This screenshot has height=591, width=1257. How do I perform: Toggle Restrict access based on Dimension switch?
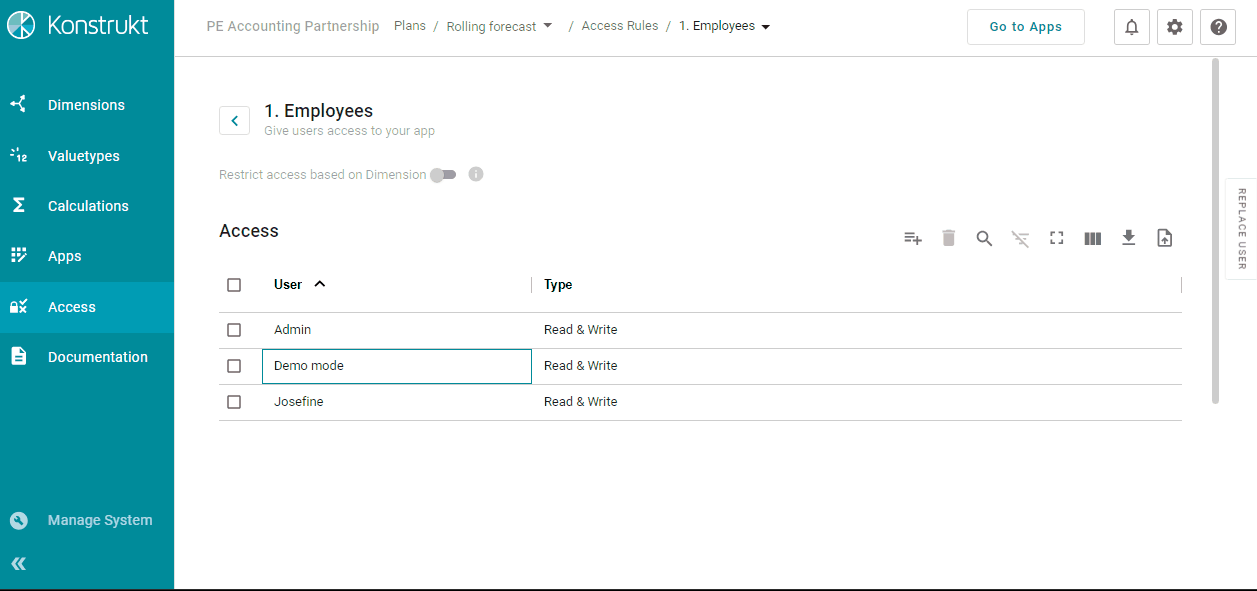pos(443,175)
